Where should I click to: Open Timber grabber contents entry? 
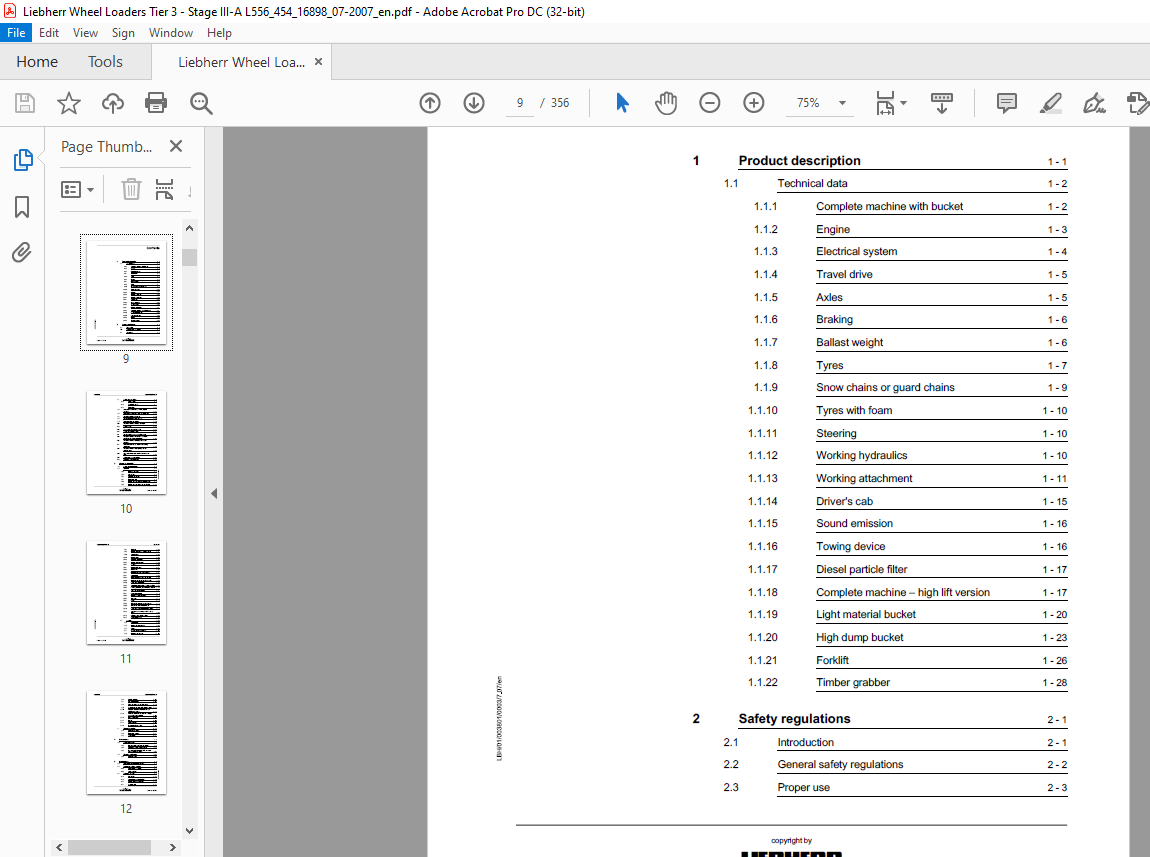click(853, 683)
